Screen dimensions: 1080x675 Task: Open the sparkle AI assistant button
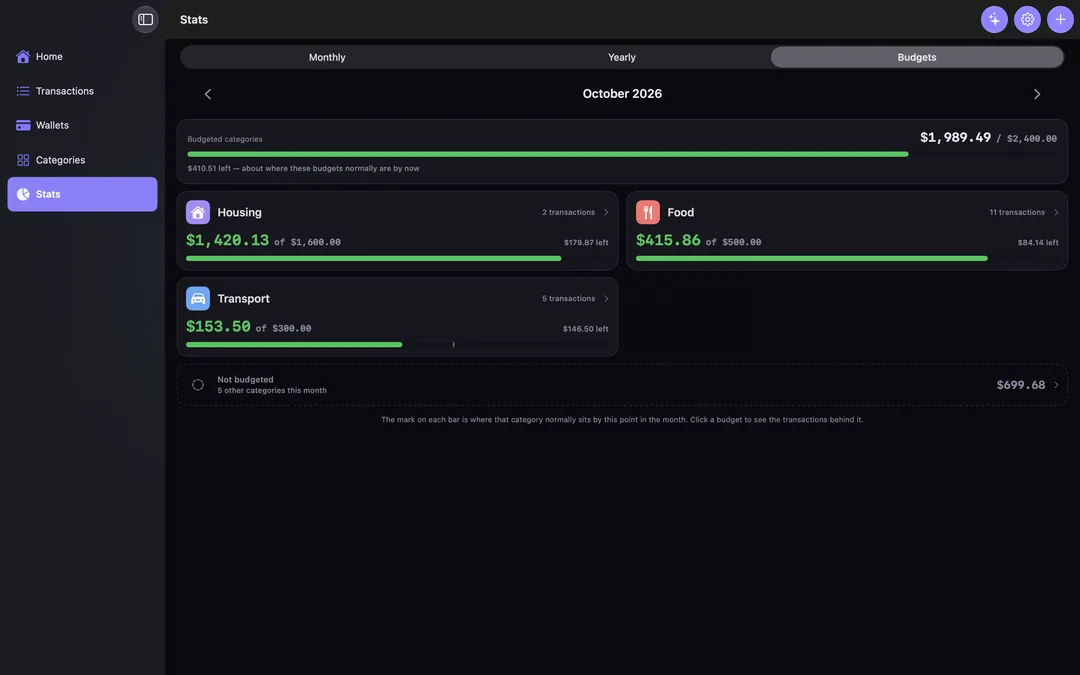coord(994,19)
